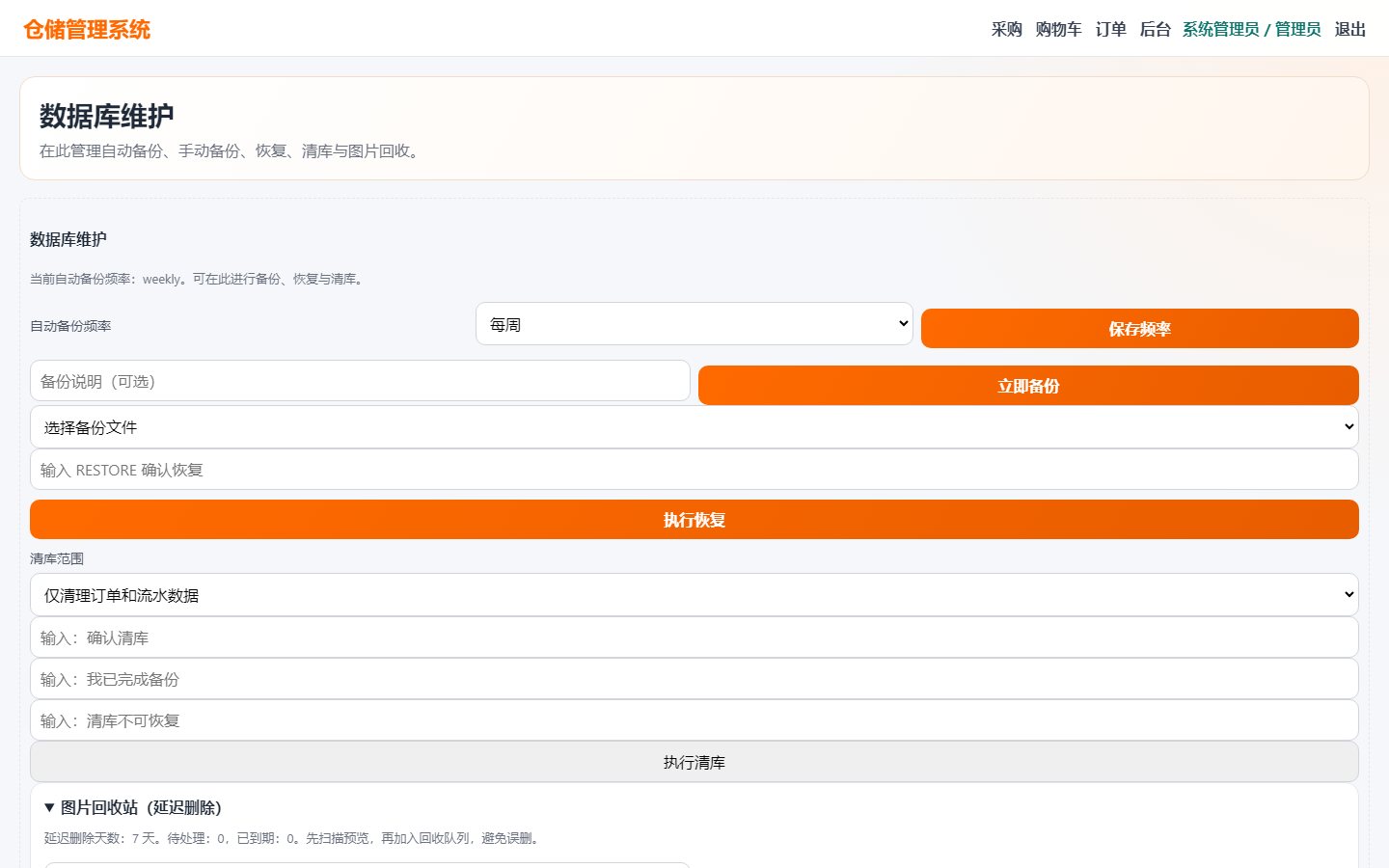
Task: Click the 保存频率 button
Action: (1139, 329)
